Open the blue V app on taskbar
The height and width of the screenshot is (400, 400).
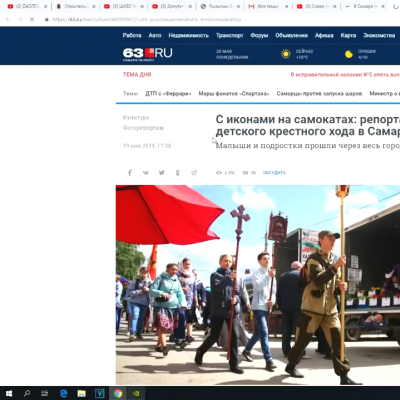tap(100, 394)
